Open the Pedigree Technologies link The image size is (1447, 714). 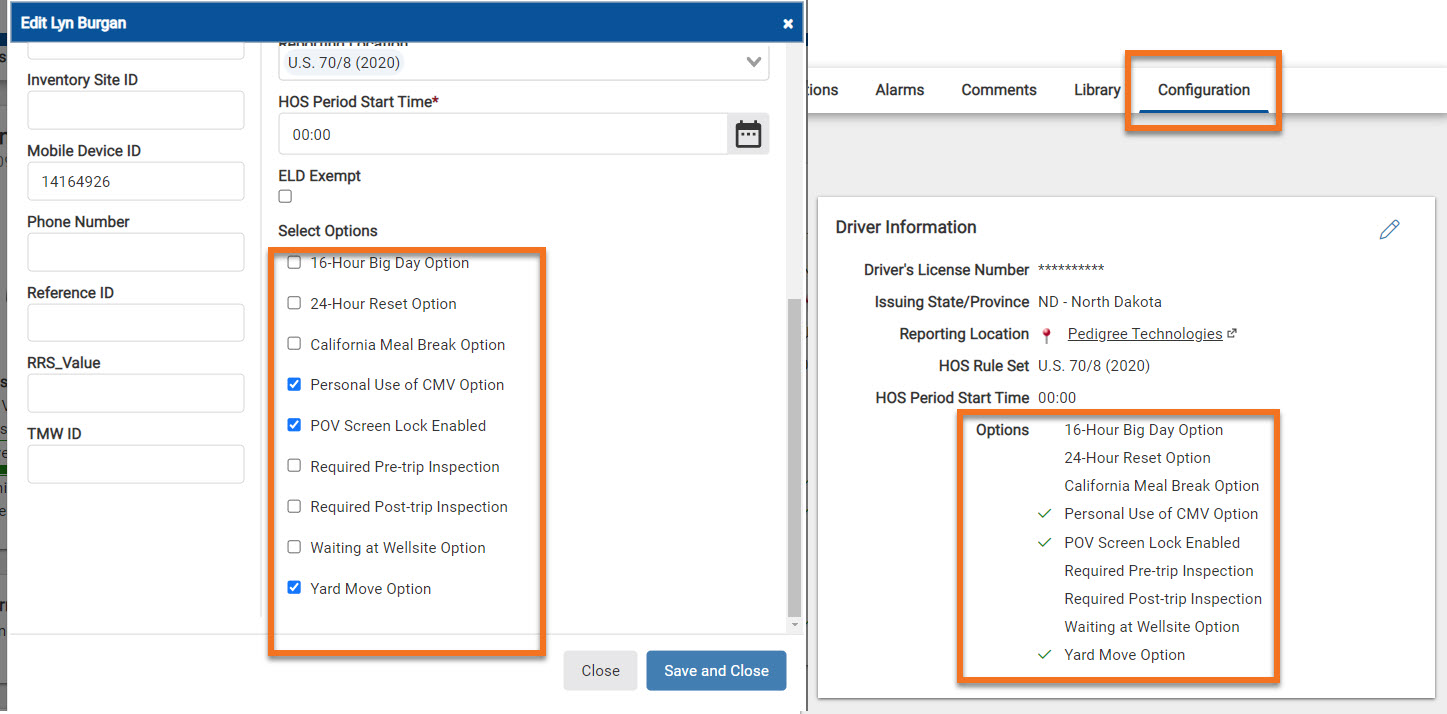[1145, 334]
